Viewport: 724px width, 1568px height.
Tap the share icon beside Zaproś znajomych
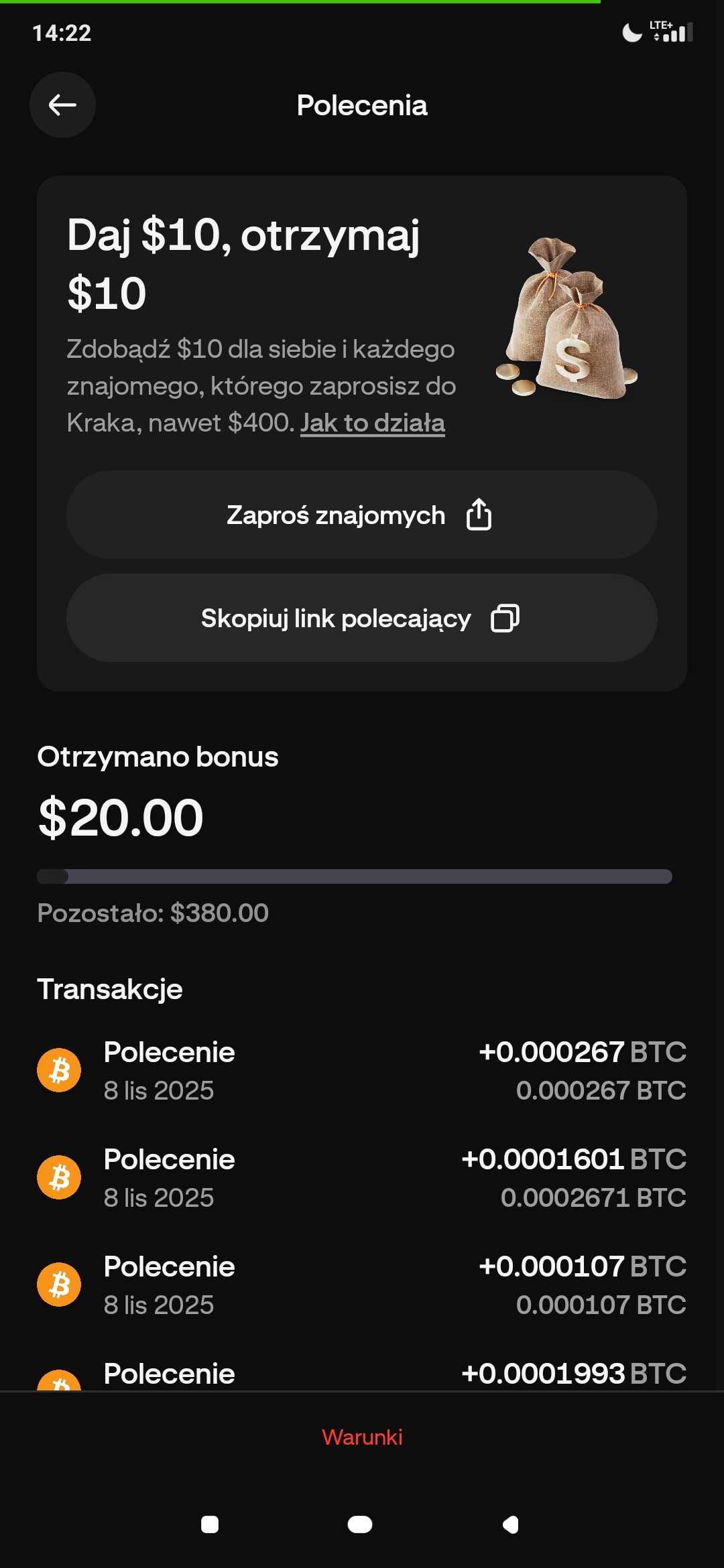pyautogui.click(x=479, y=515)
